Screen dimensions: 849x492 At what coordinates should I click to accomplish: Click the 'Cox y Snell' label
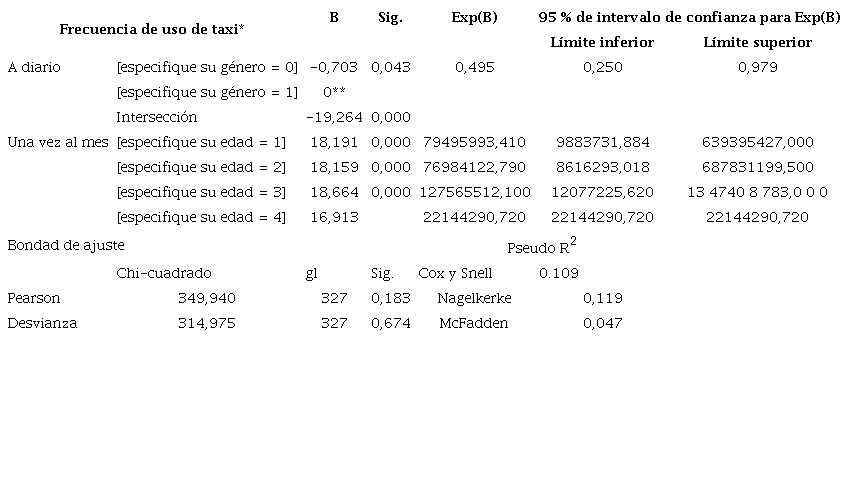456,273
